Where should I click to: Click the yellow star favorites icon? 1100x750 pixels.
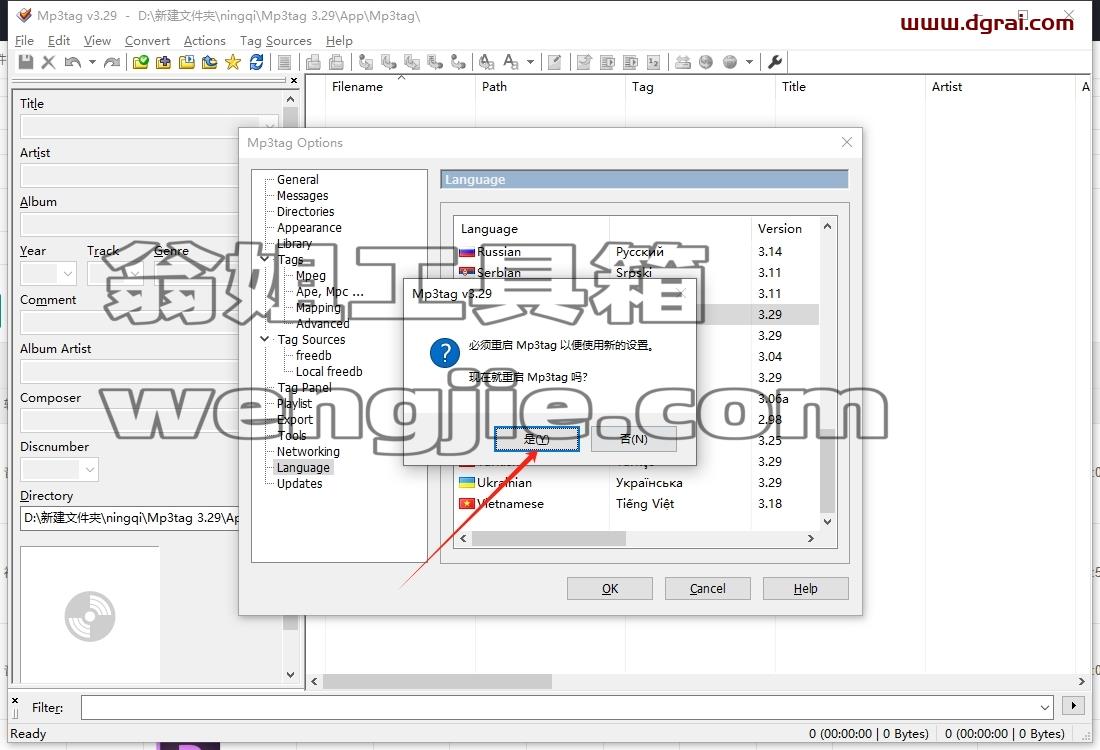point(233,62)
